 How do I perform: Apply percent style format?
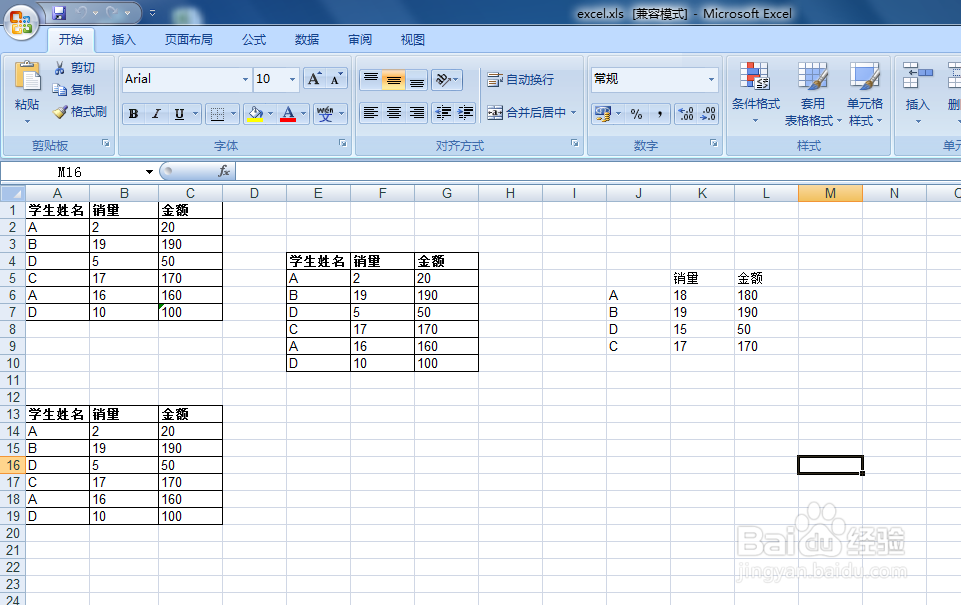pyautogui.click(x=636, y=113)
